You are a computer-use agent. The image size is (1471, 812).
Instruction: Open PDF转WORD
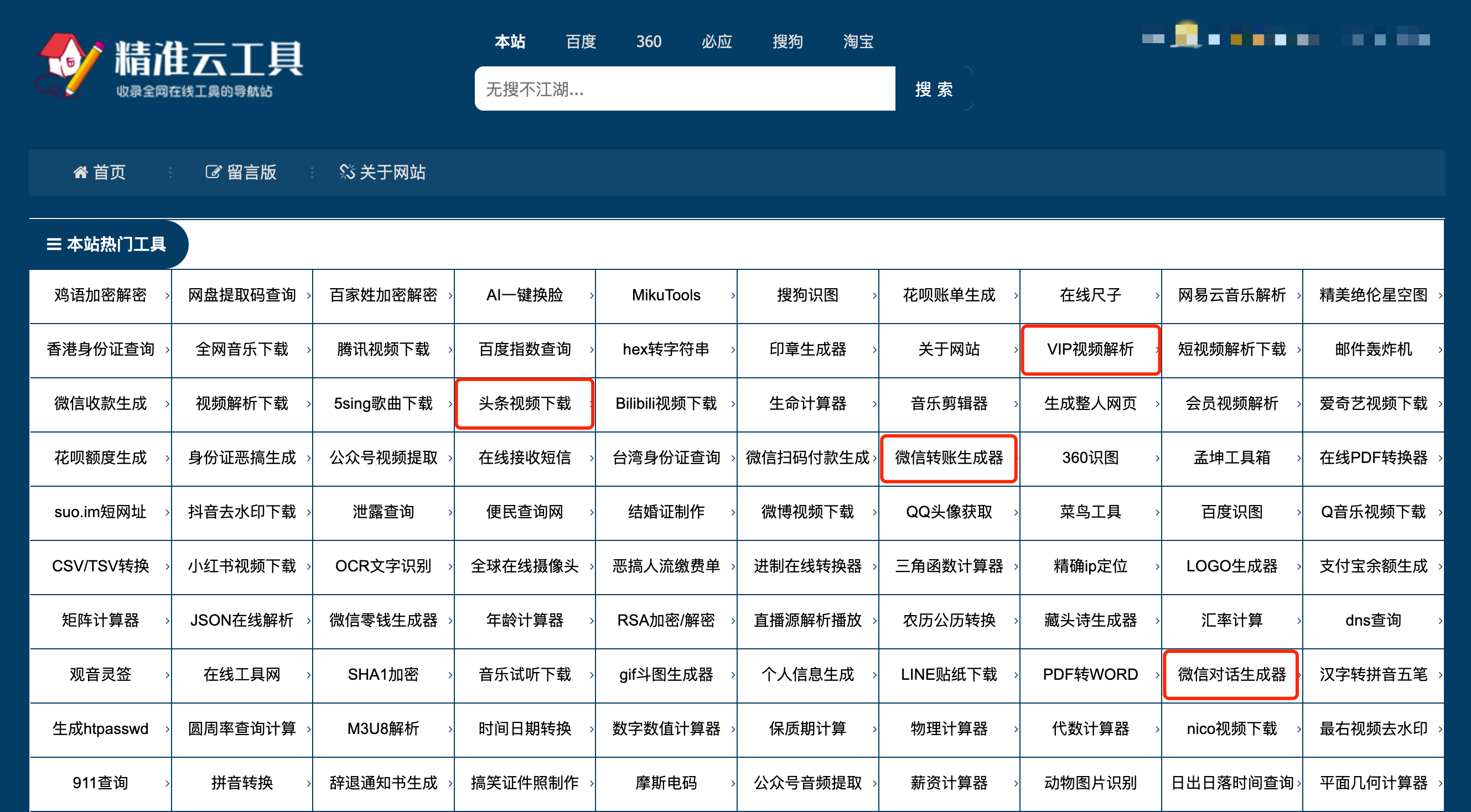[1090, 674]
